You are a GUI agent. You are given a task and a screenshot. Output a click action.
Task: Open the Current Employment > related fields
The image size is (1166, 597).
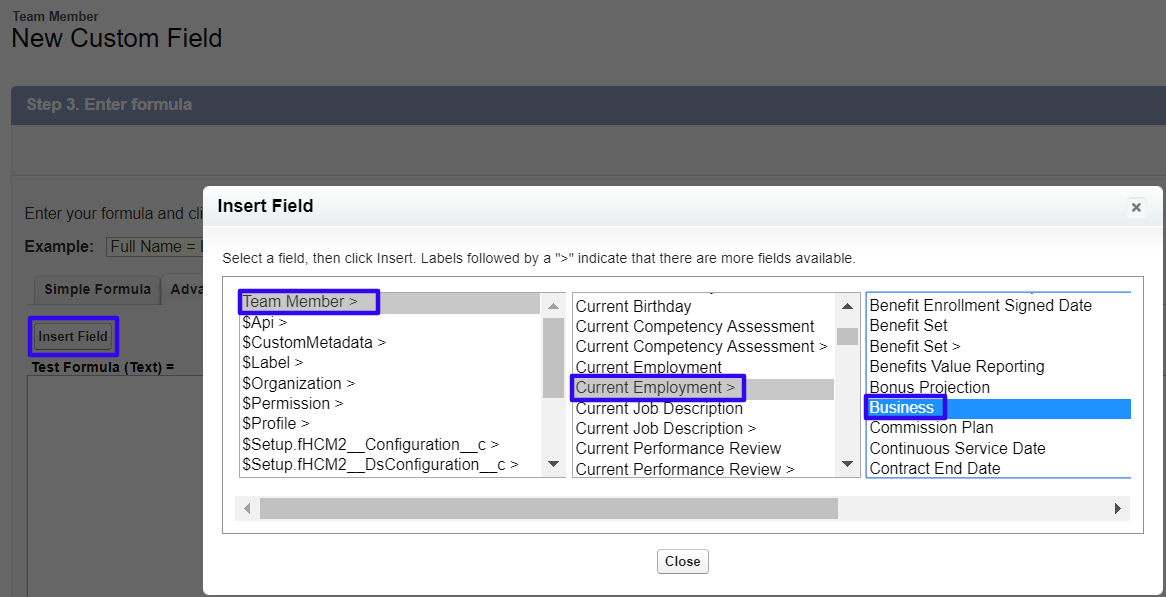pyautogui.click(x=655, y=387)
